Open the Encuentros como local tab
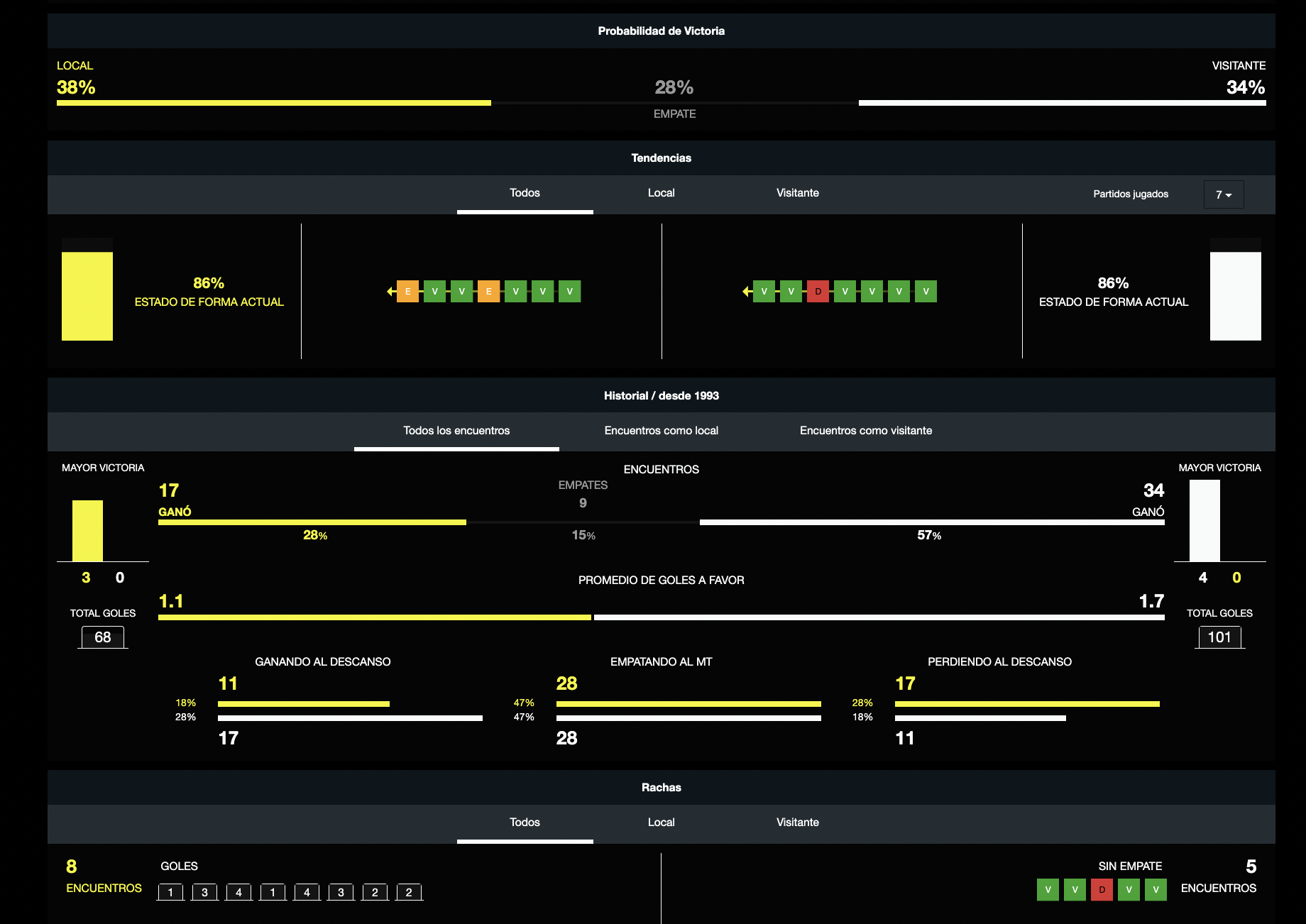Screen dimensions: 1306x924 point(661,431)
